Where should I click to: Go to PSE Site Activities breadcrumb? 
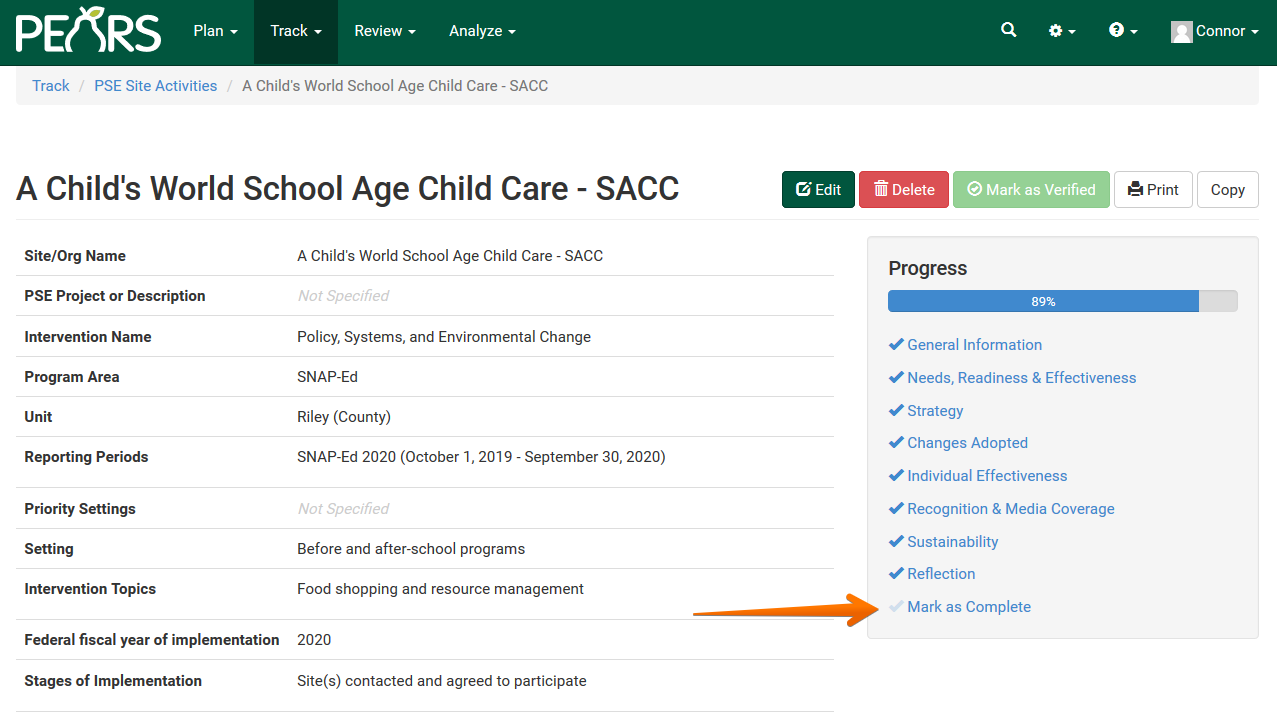[155, 86]
